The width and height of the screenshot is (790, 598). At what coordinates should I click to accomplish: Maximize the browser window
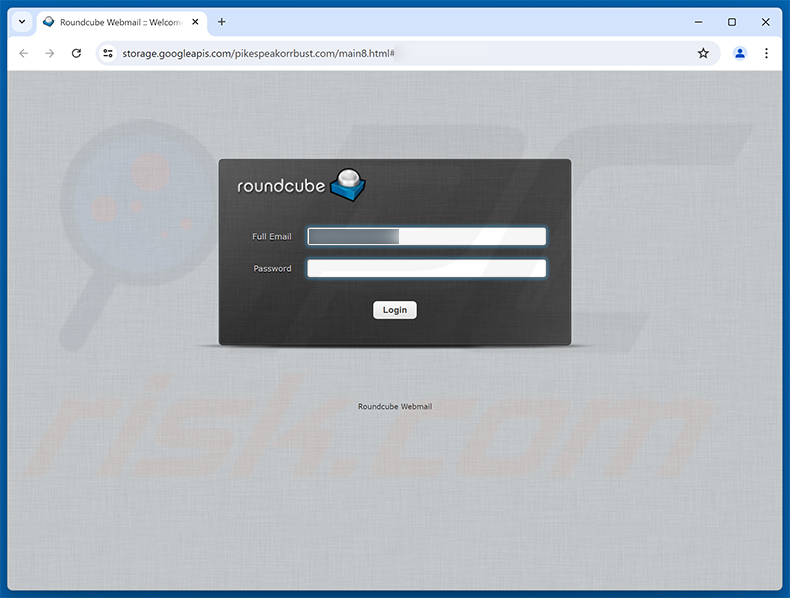click(732, 22)
